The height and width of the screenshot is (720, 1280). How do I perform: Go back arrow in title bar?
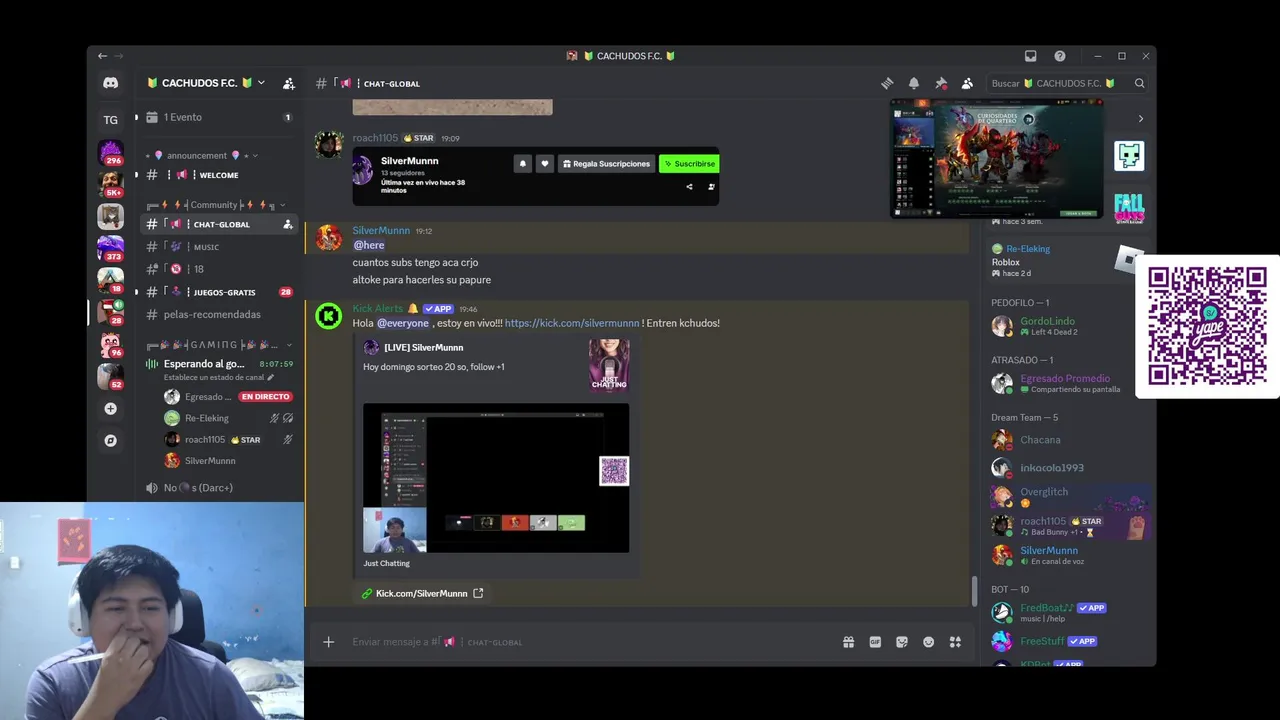[102, 56]
